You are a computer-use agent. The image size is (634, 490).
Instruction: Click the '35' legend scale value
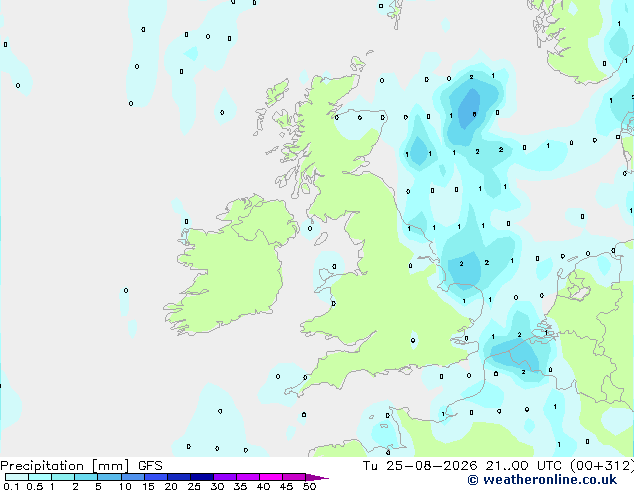(240, 486)
